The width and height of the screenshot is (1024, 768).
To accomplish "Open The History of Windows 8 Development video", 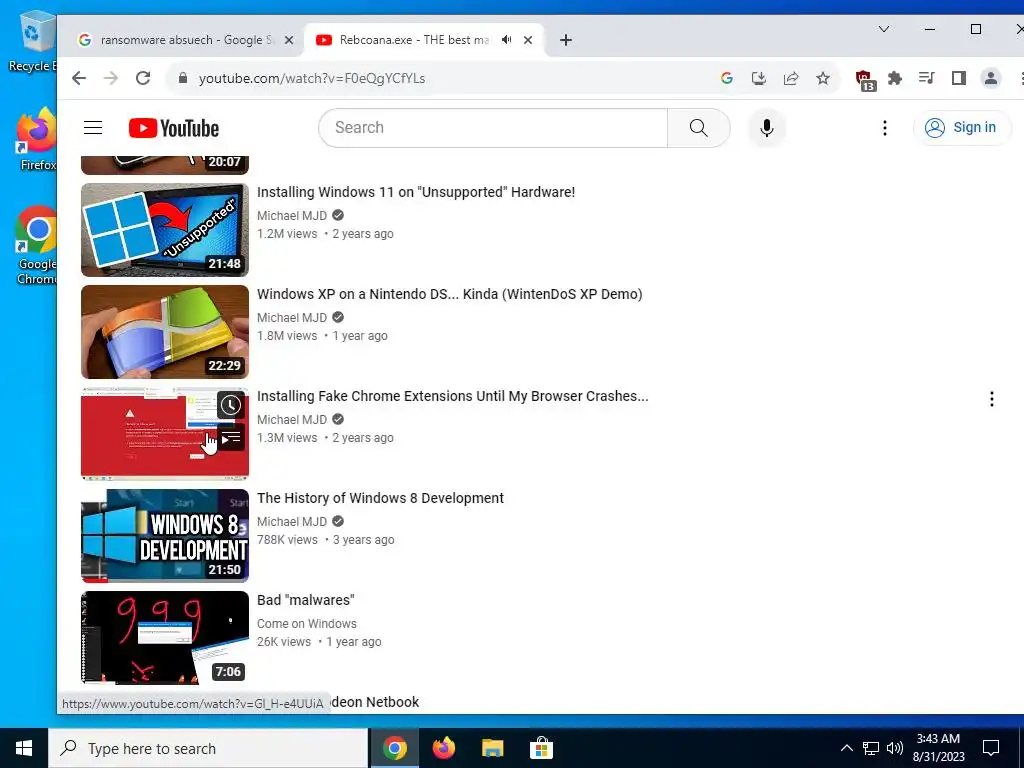I will (x=380, y=498).
